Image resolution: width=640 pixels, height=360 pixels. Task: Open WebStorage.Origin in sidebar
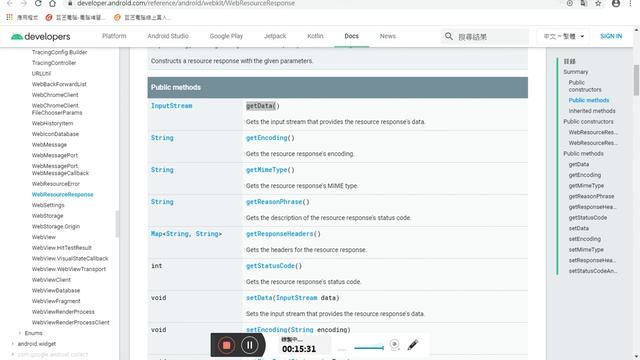[56, 226]
